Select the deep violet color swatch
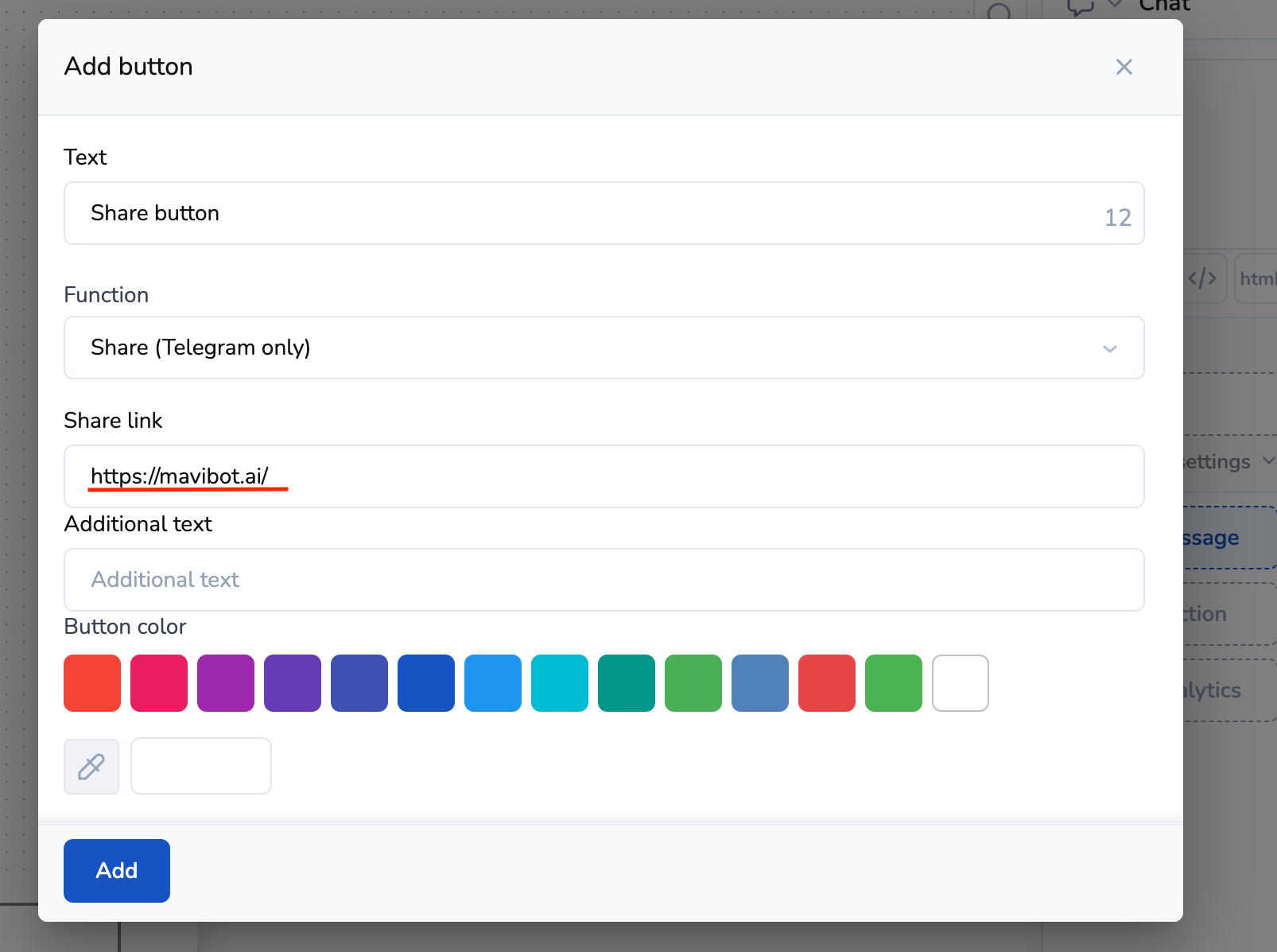The height and width of the screenshot is (952, 1277). click(x=293, y=683)
